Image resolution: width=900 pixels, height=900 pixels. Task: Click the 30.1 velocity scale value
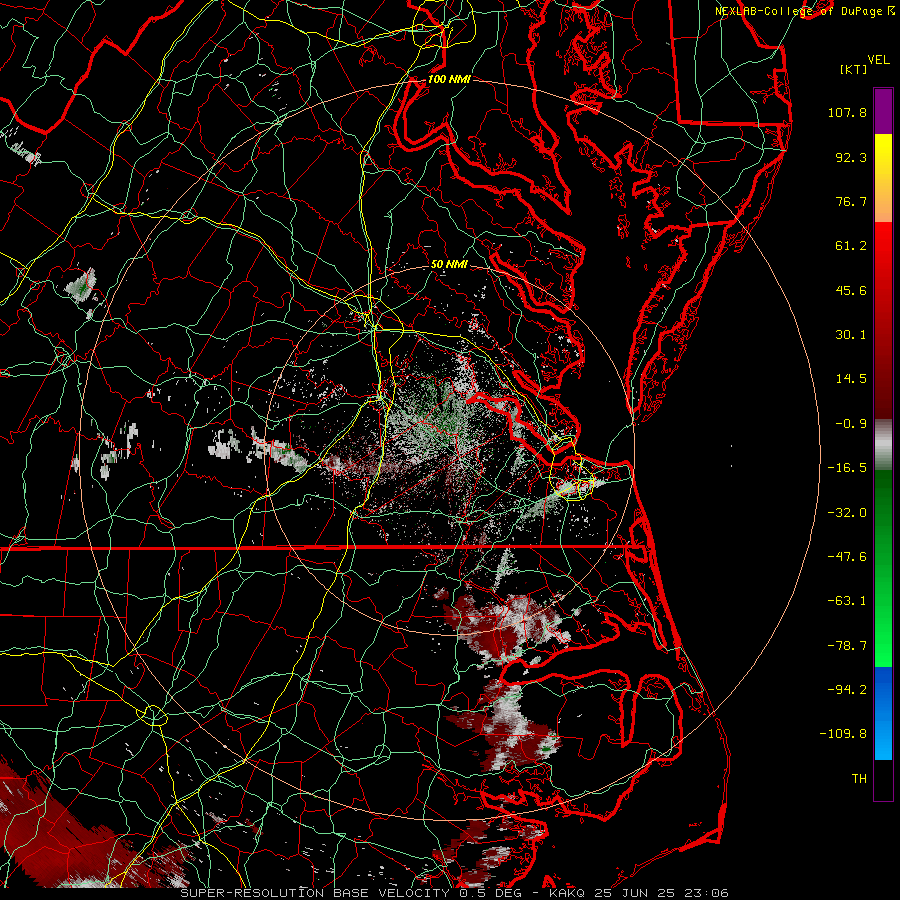(x=851, y=335)
